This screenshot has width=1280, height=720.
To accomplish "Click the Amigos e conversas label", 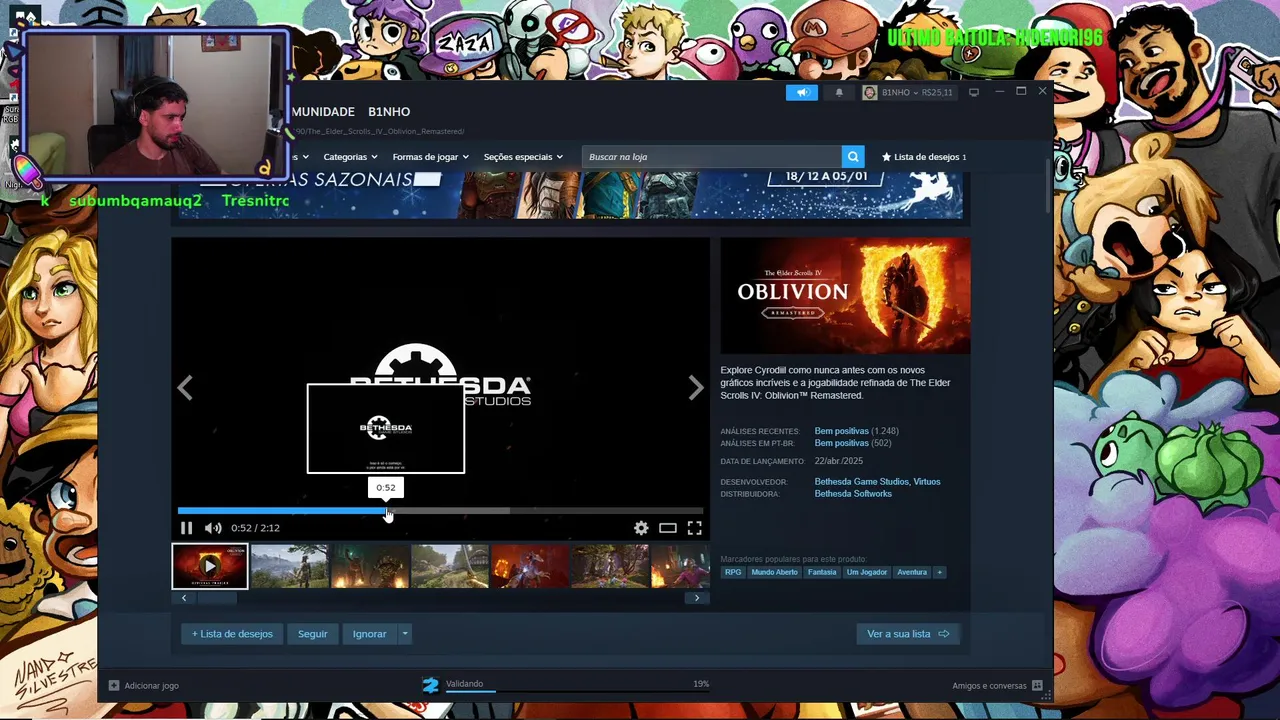I will (x=989, y=685).
